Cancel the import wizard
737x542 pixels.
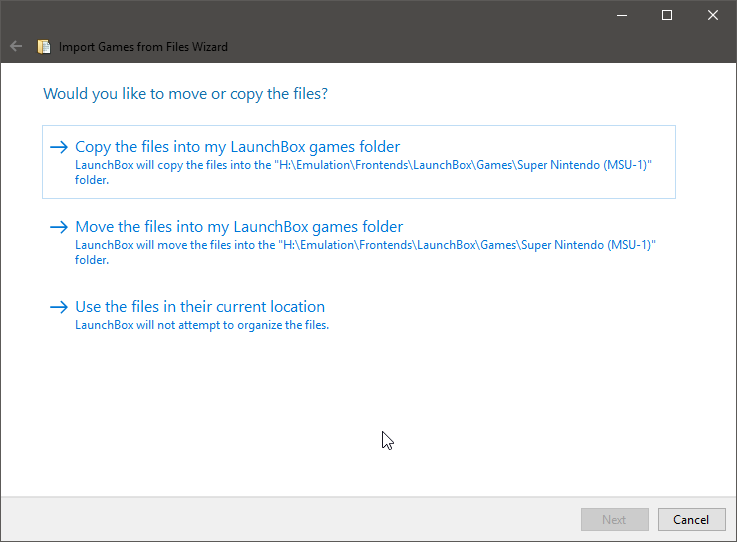coord(691,519)
